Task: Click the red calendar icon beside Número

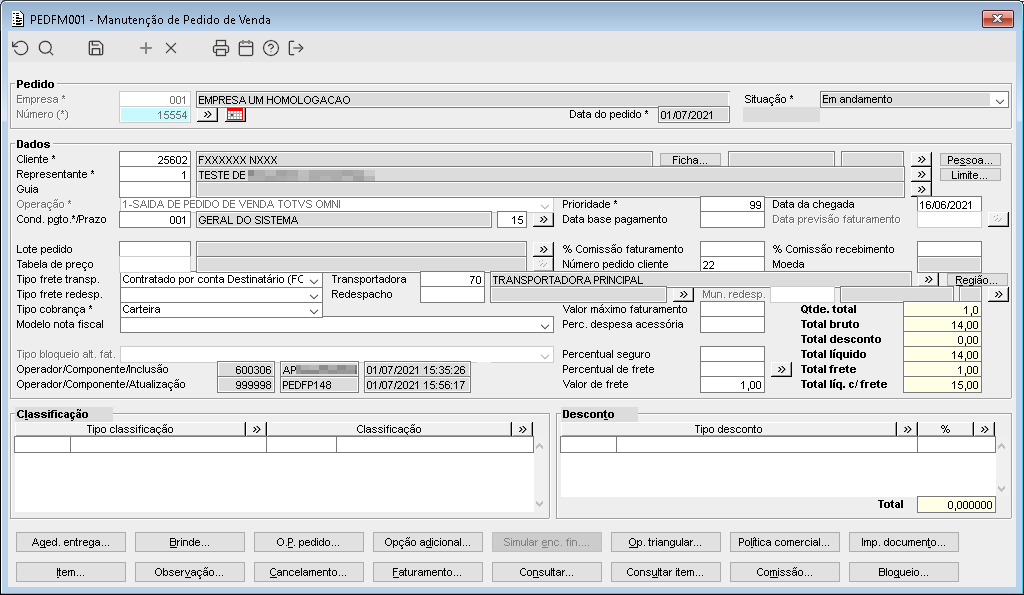Action: click(x=235, y=114)
